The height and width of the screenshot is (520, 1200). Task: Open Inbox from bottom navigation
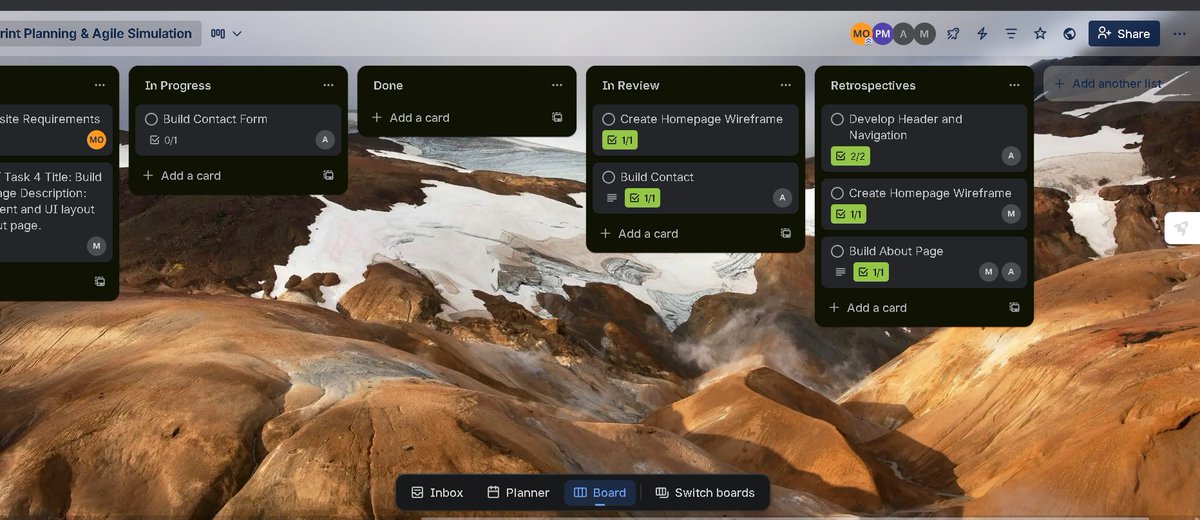(x=437, y=492)
